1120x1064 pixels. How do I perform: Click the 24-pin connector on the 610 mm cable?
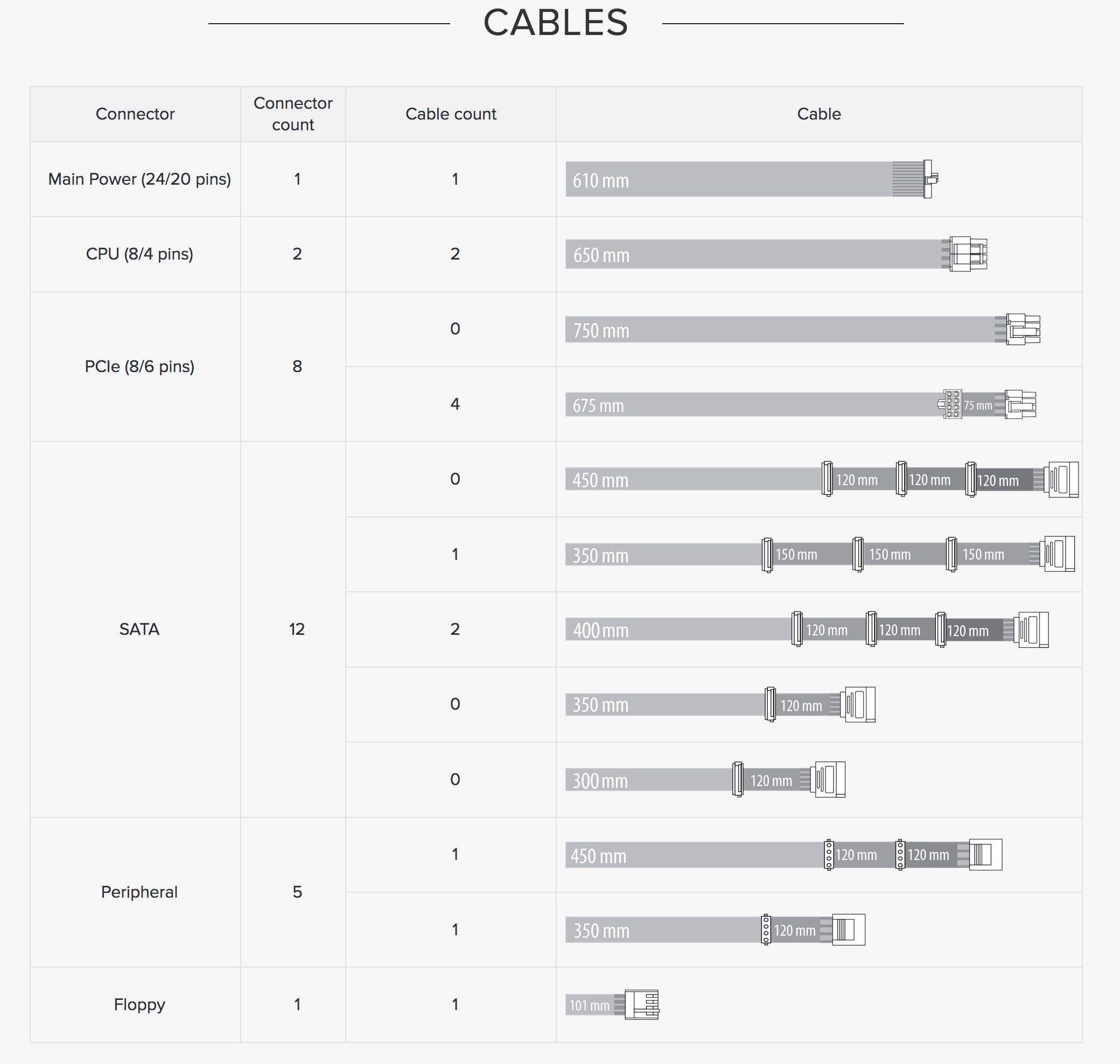pyautogui.click(x=929, y=179)
